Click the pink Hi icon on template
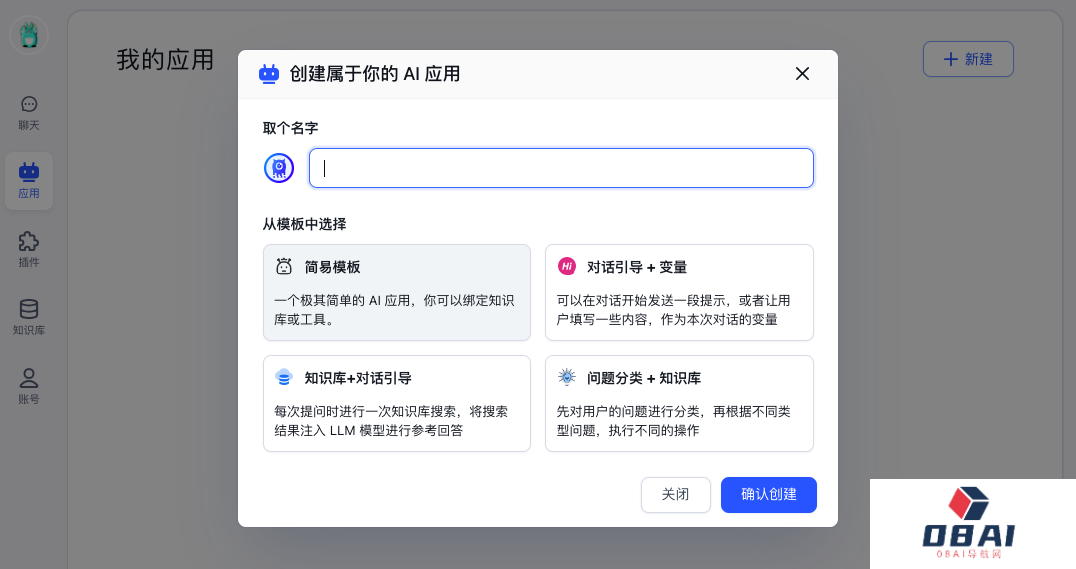The width and height of the screenshot is (1076, 569). pos(567,266)
